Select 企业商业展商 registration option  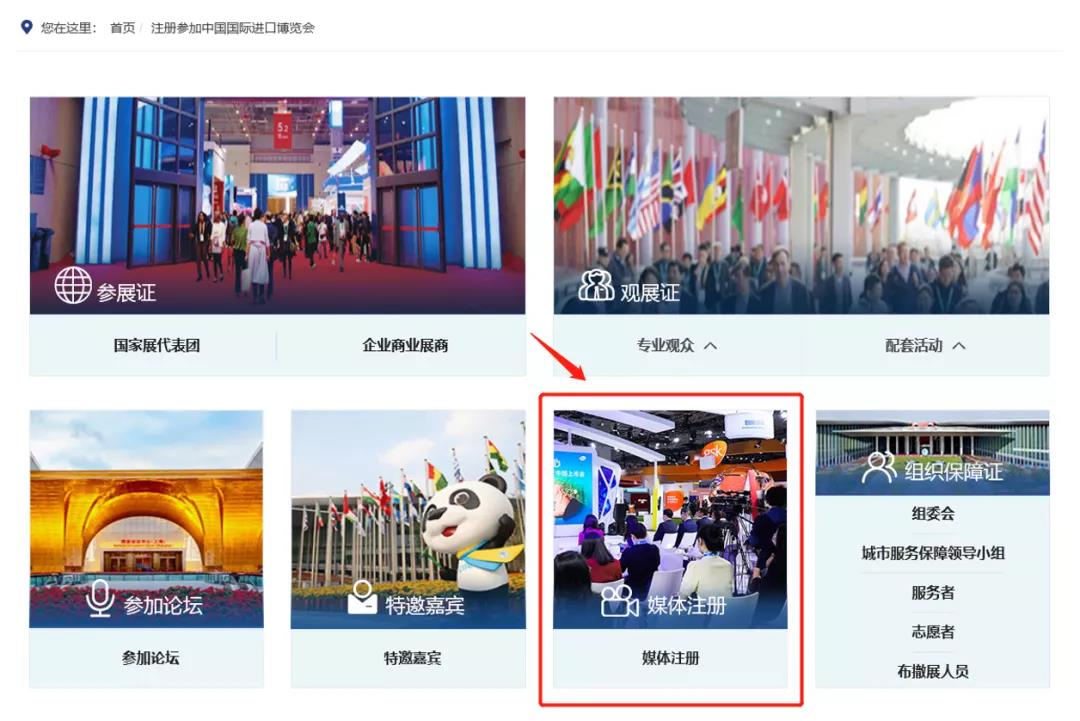[405, 345]
